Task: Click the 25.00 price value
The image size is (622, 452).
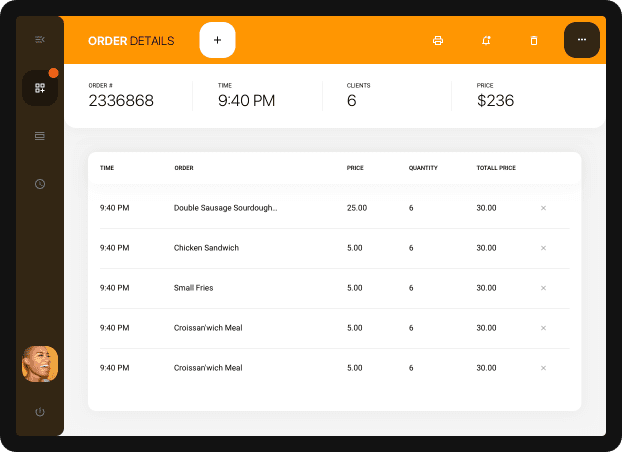Action: (x=357, y=208)
